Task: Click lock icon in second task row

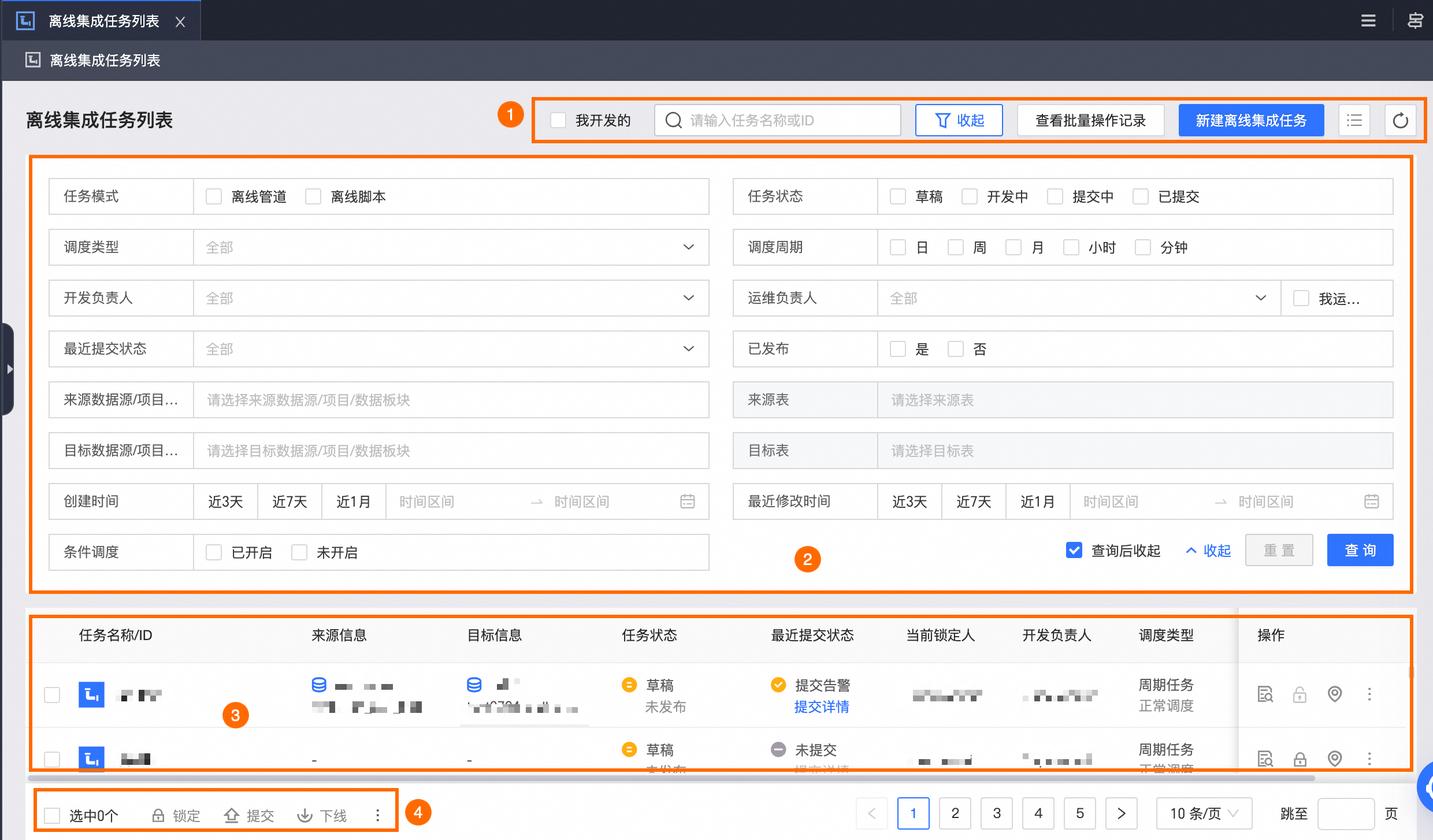Action: (1300, 759)
